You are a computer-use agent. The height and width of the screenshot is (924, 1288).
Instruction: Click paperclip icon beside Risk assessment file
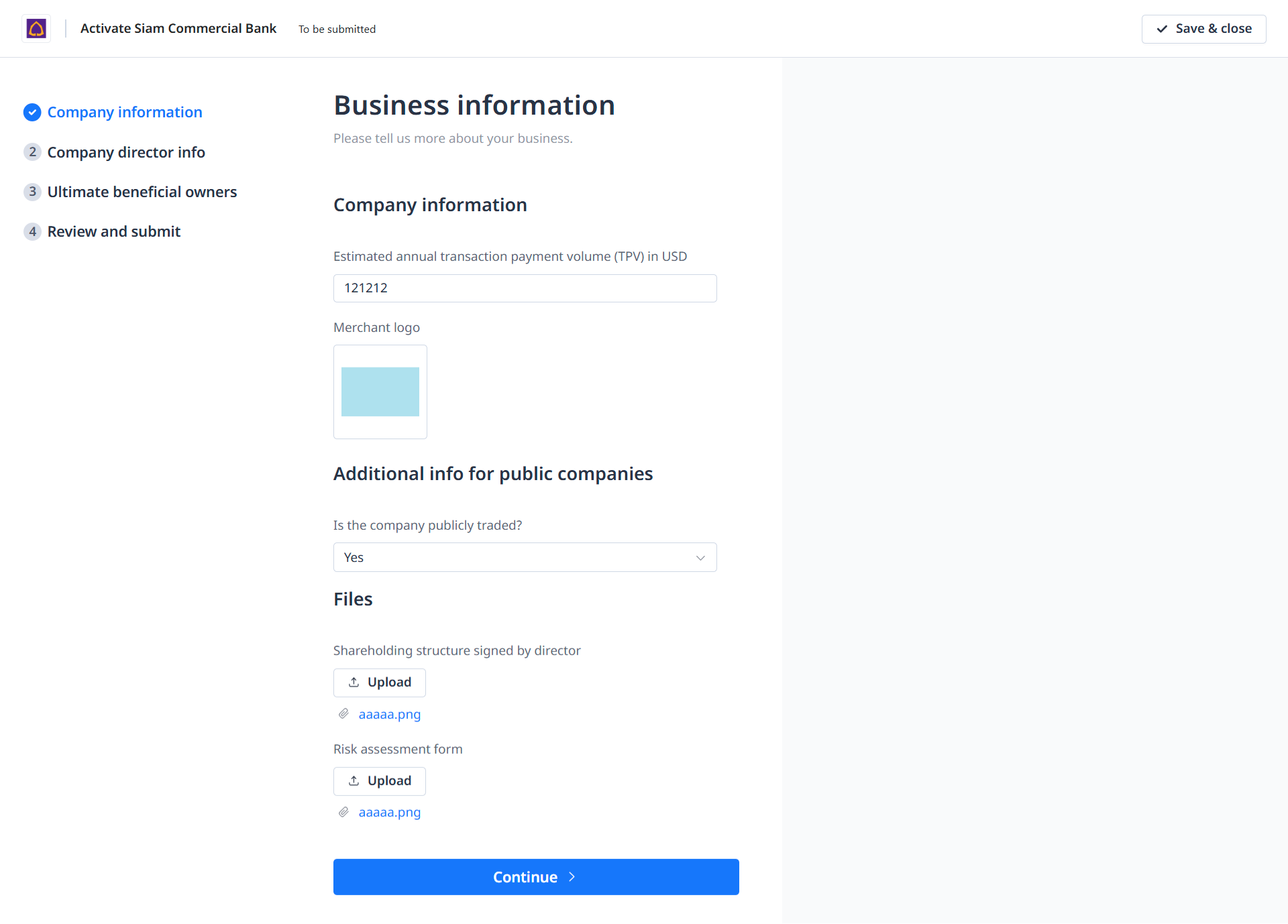(x=343, y=812)
